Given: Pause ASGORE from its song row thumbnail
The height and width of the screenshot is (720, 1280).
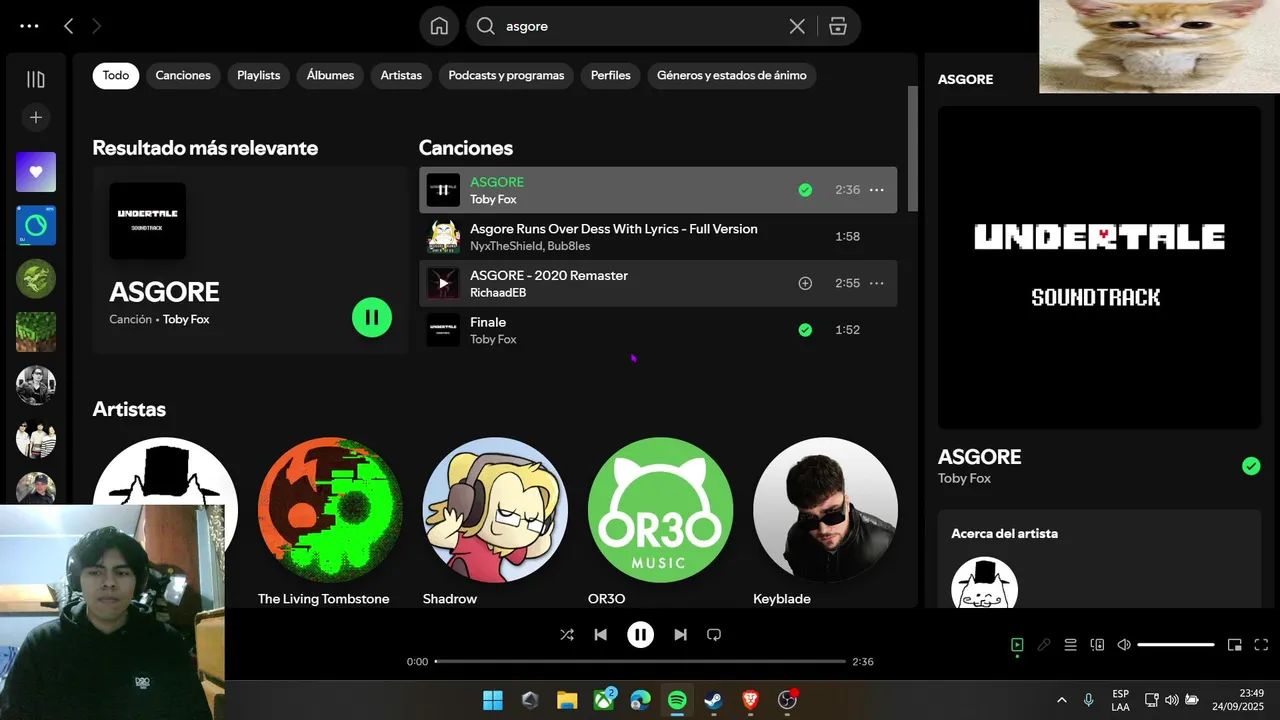Looking at the screenshot, I should 443,190.
